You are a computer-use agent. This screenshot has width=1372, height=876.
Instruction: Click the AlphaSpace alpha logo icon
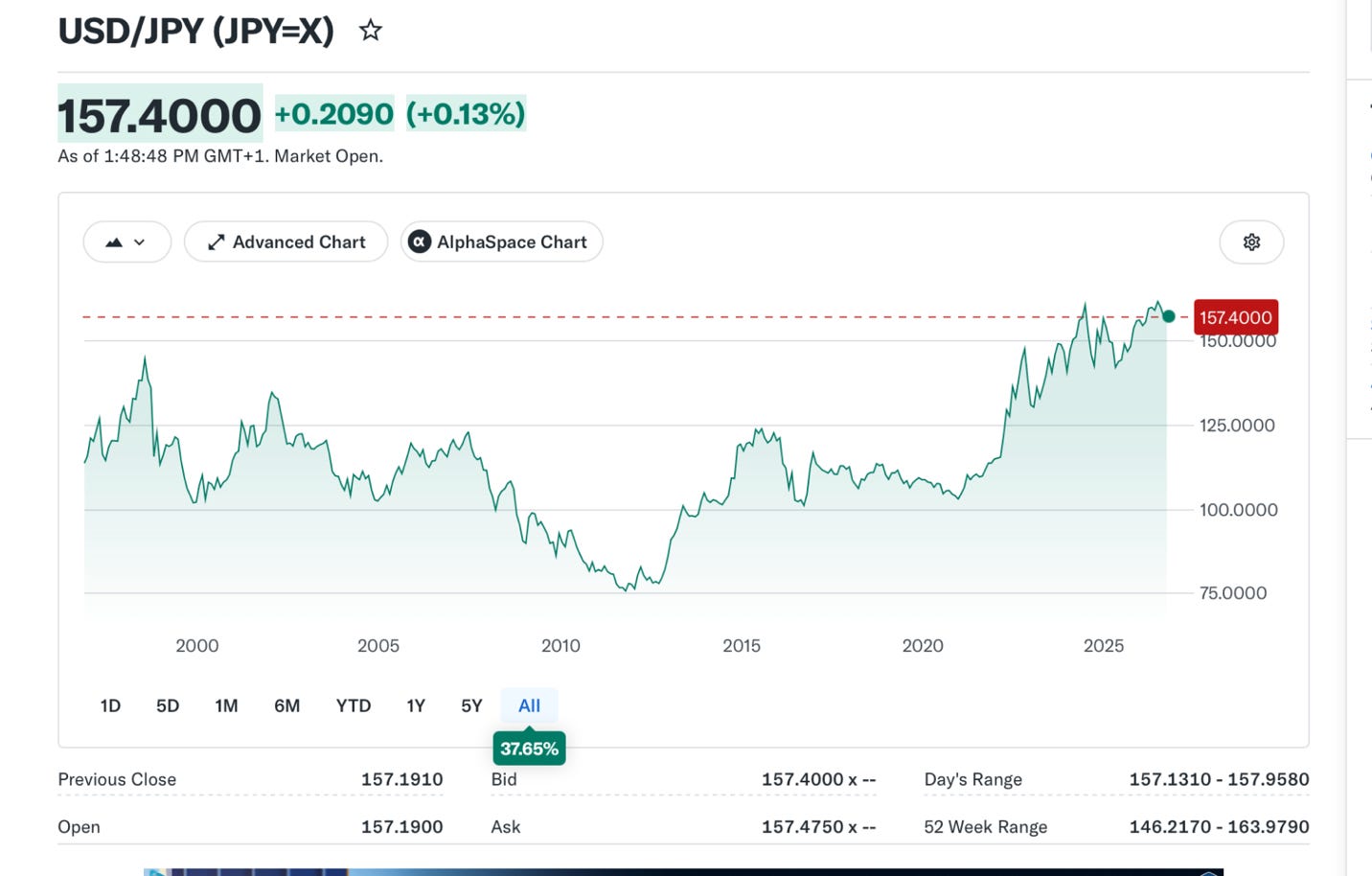(x=419, y=242)
